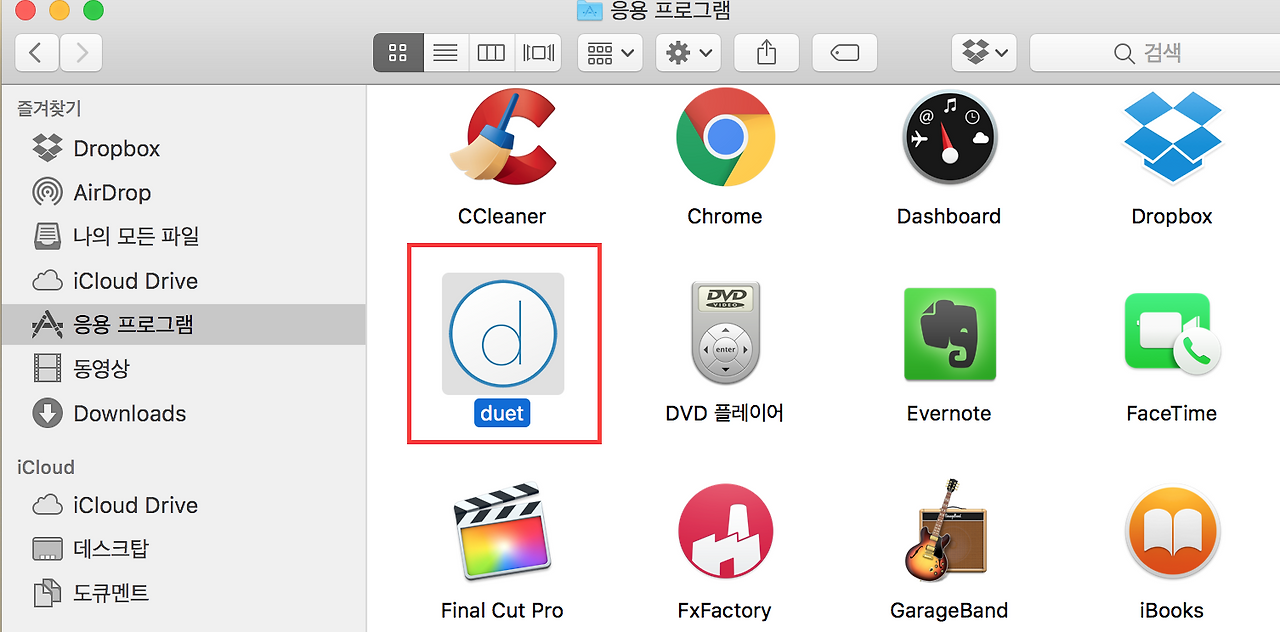Click the duet file name label
Screen dimensions: 1280x632
(x=502, y=413)
